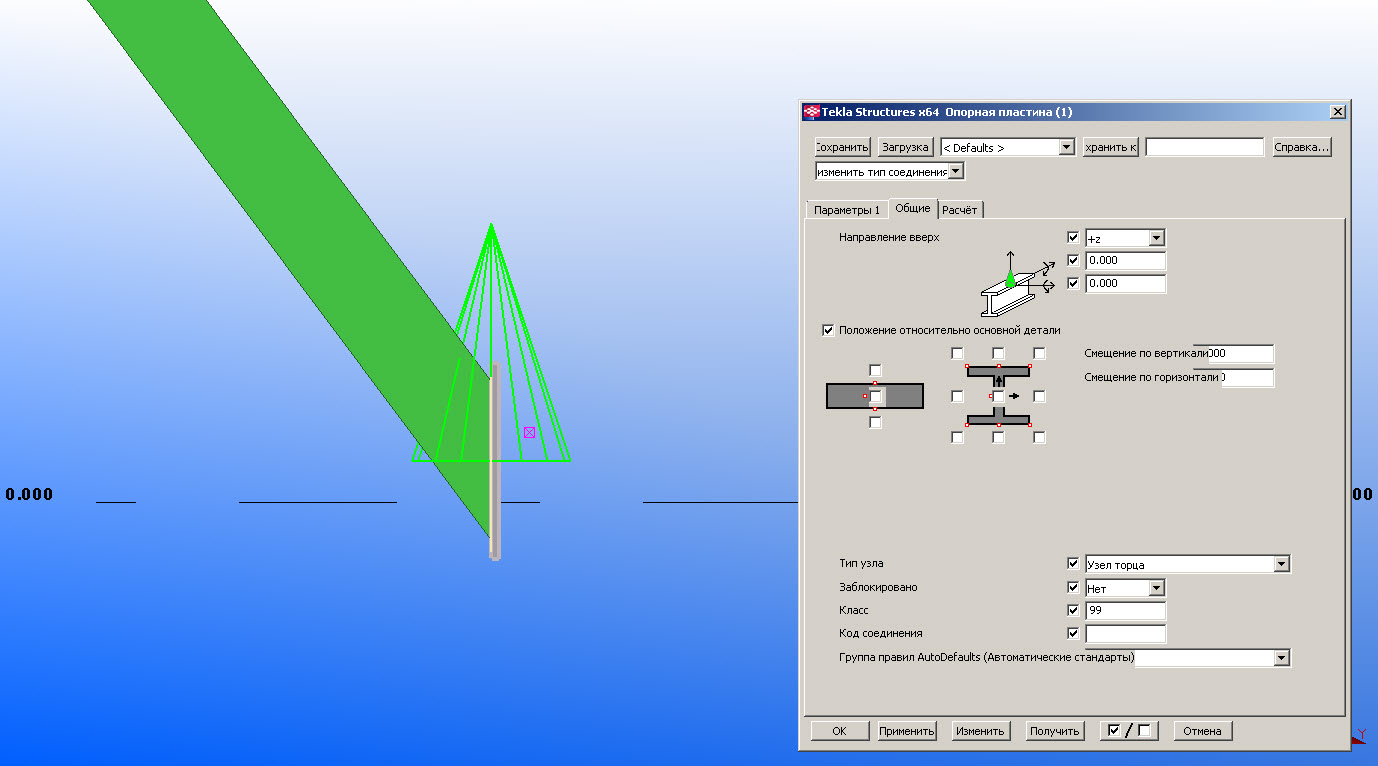Click the Tekla Structures logo in title bar
Viewport: 1378px width, 766px height.
(811, 112)
